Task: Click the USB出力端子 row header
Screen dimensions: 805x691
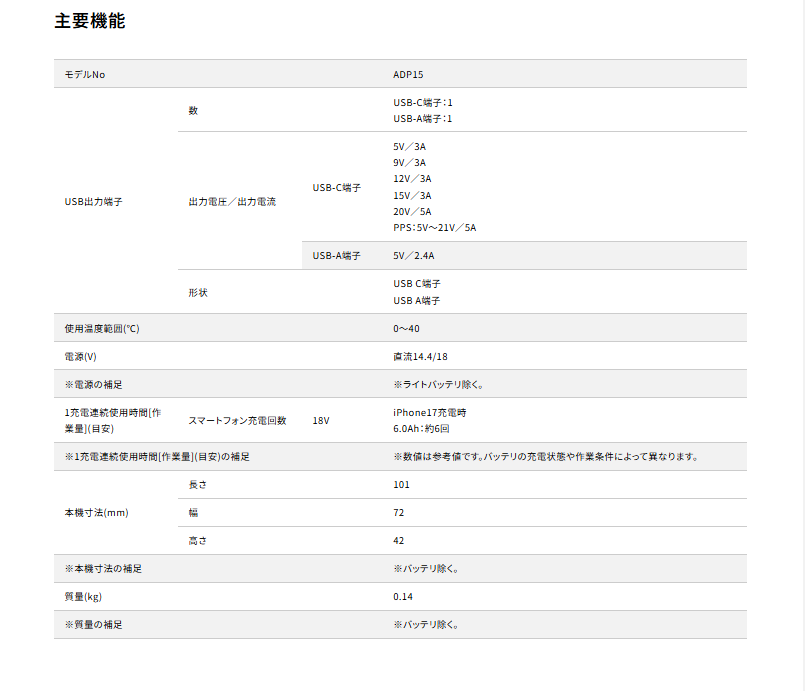Action: 96,201
